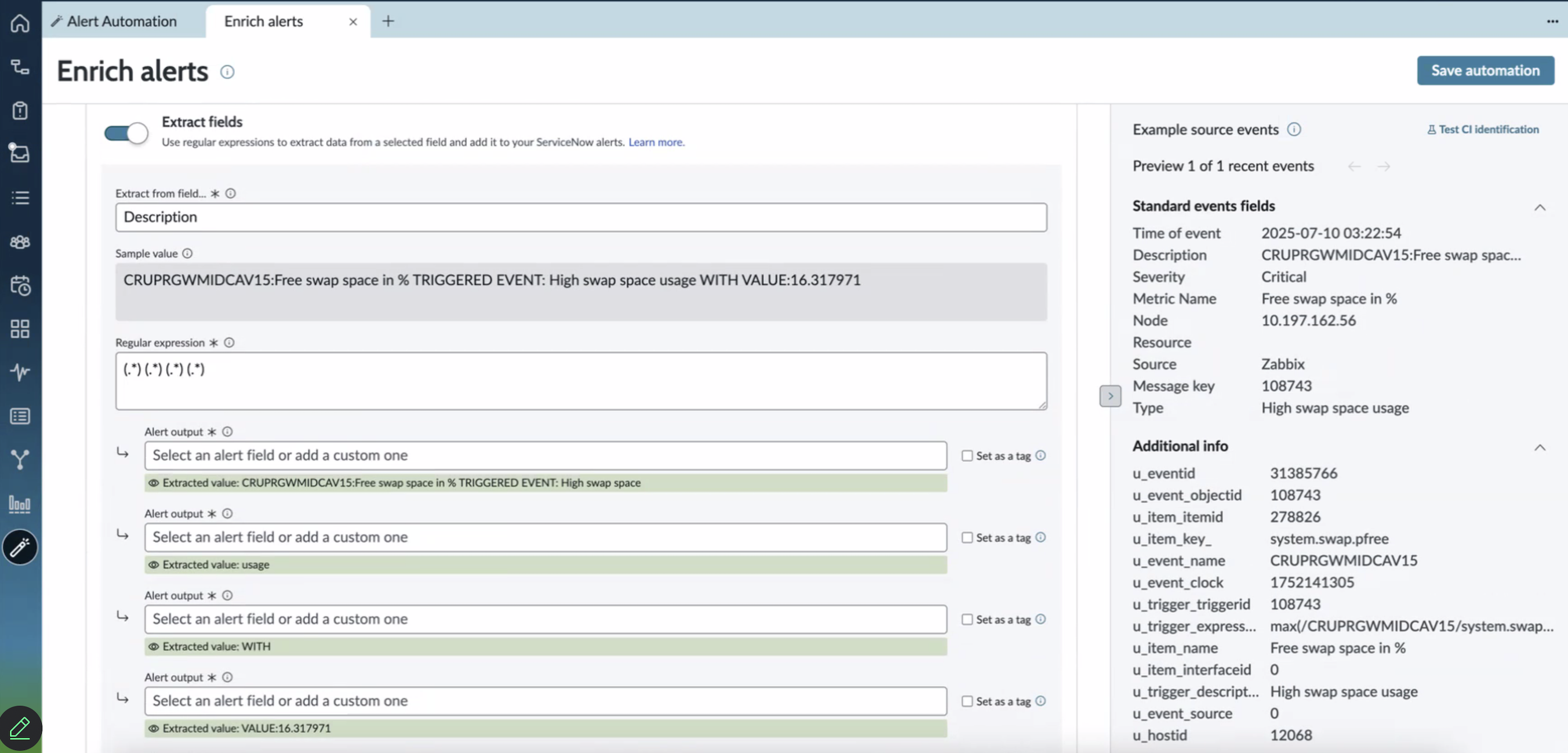Click the grey Sample value box
This screenshot has width=1568, height=753.
point(580,292)
